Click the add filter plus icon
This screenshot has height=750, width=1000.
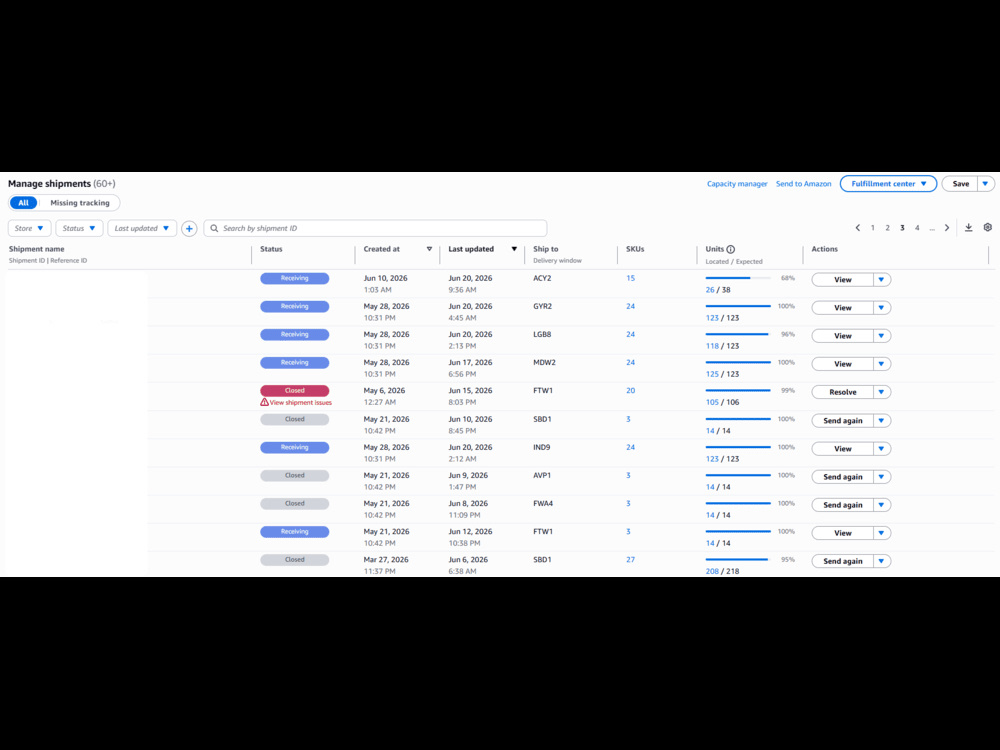click(189, 228)
